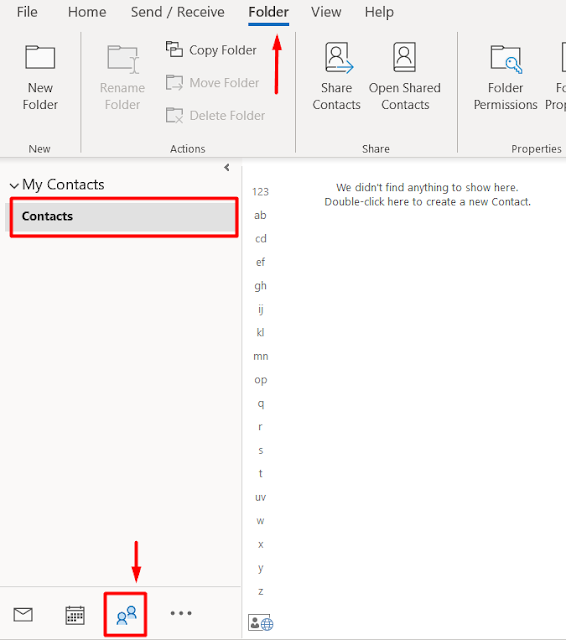
Task: Create a New Folder from the ribbon
Action: point(40,78)
